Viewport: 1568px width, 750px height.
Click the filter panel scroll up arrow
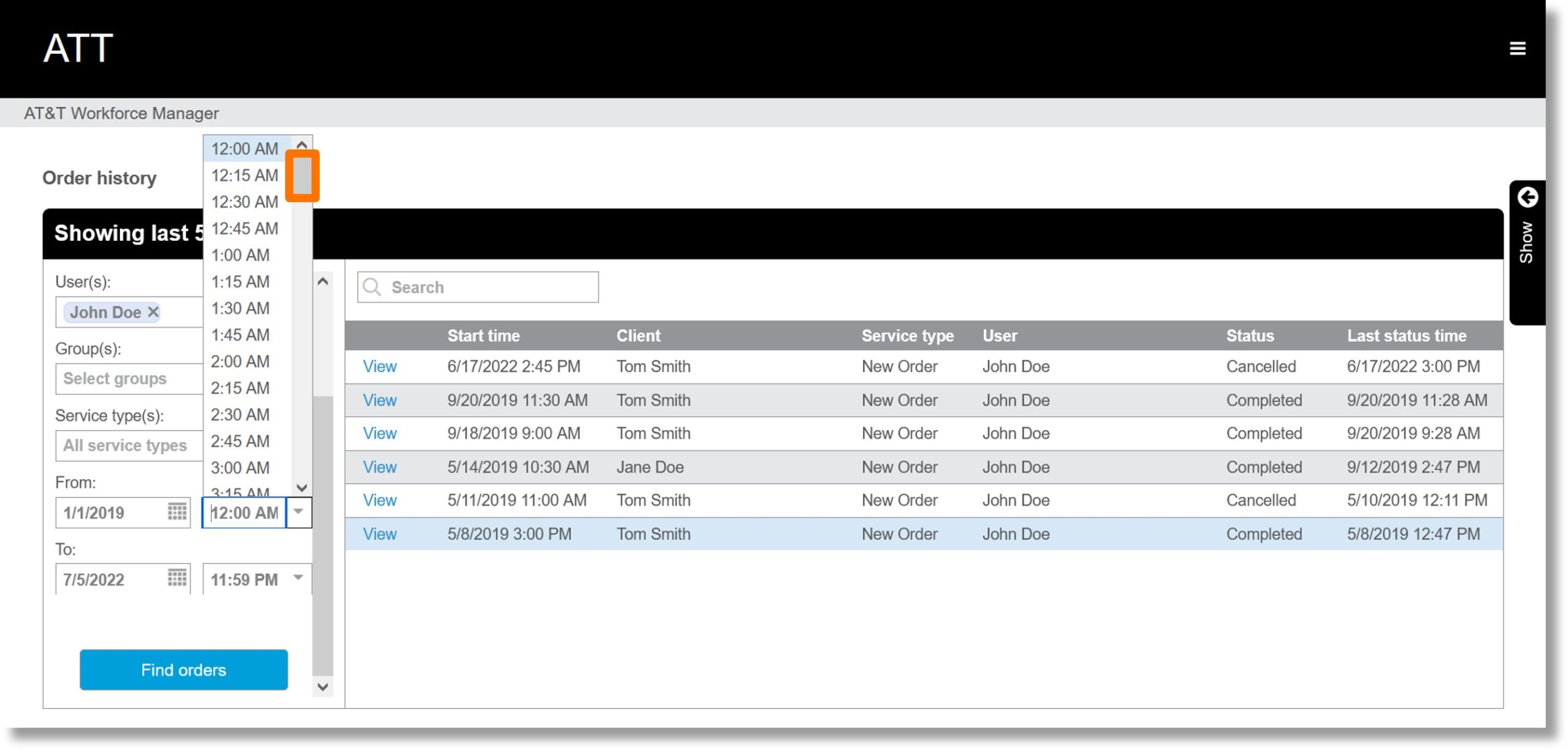click(x=323, y=281)
